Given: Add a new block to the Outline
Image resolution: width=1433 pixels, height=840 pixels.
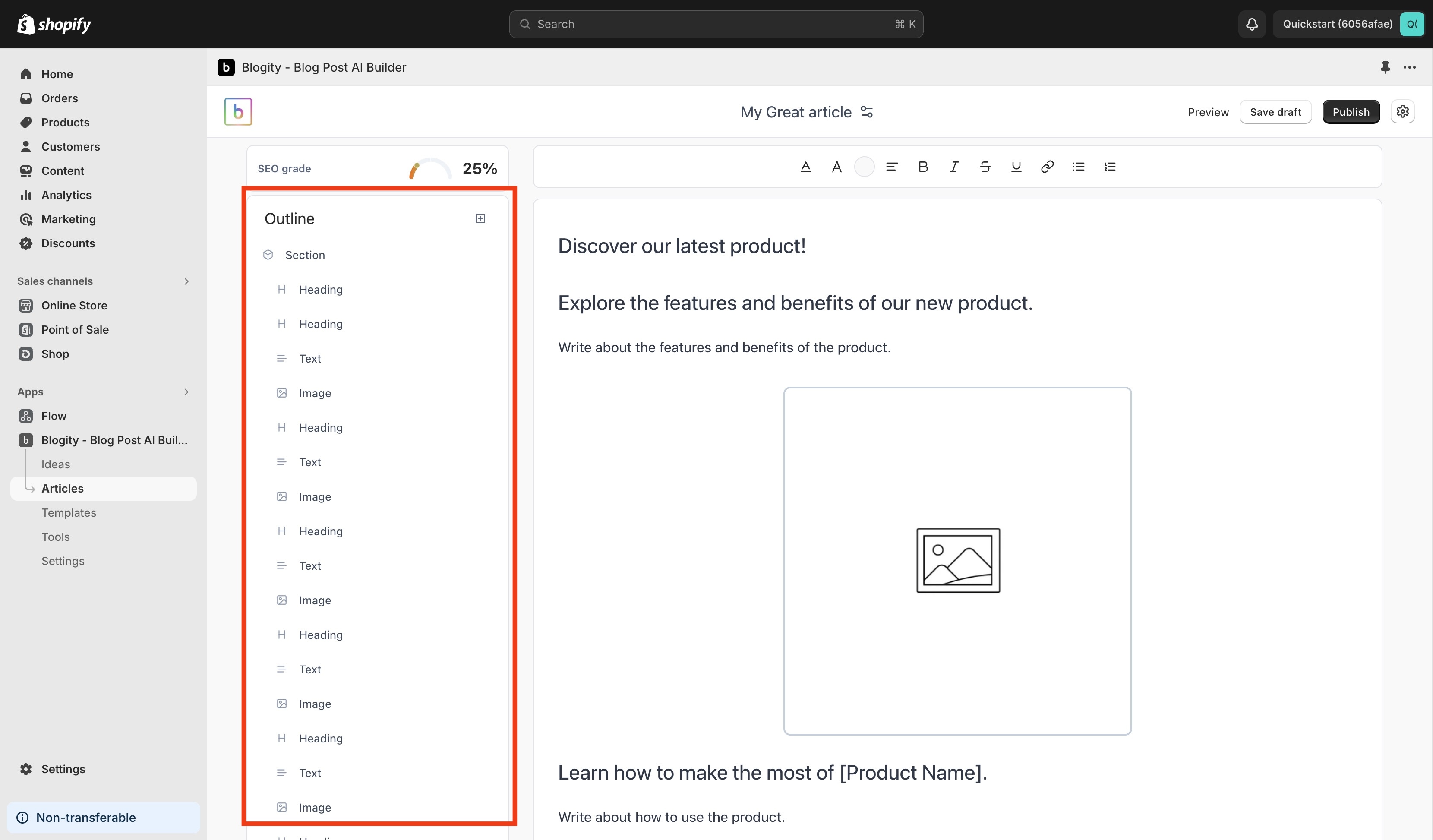Looking at the screenshot, I should [x=480, y=218].
